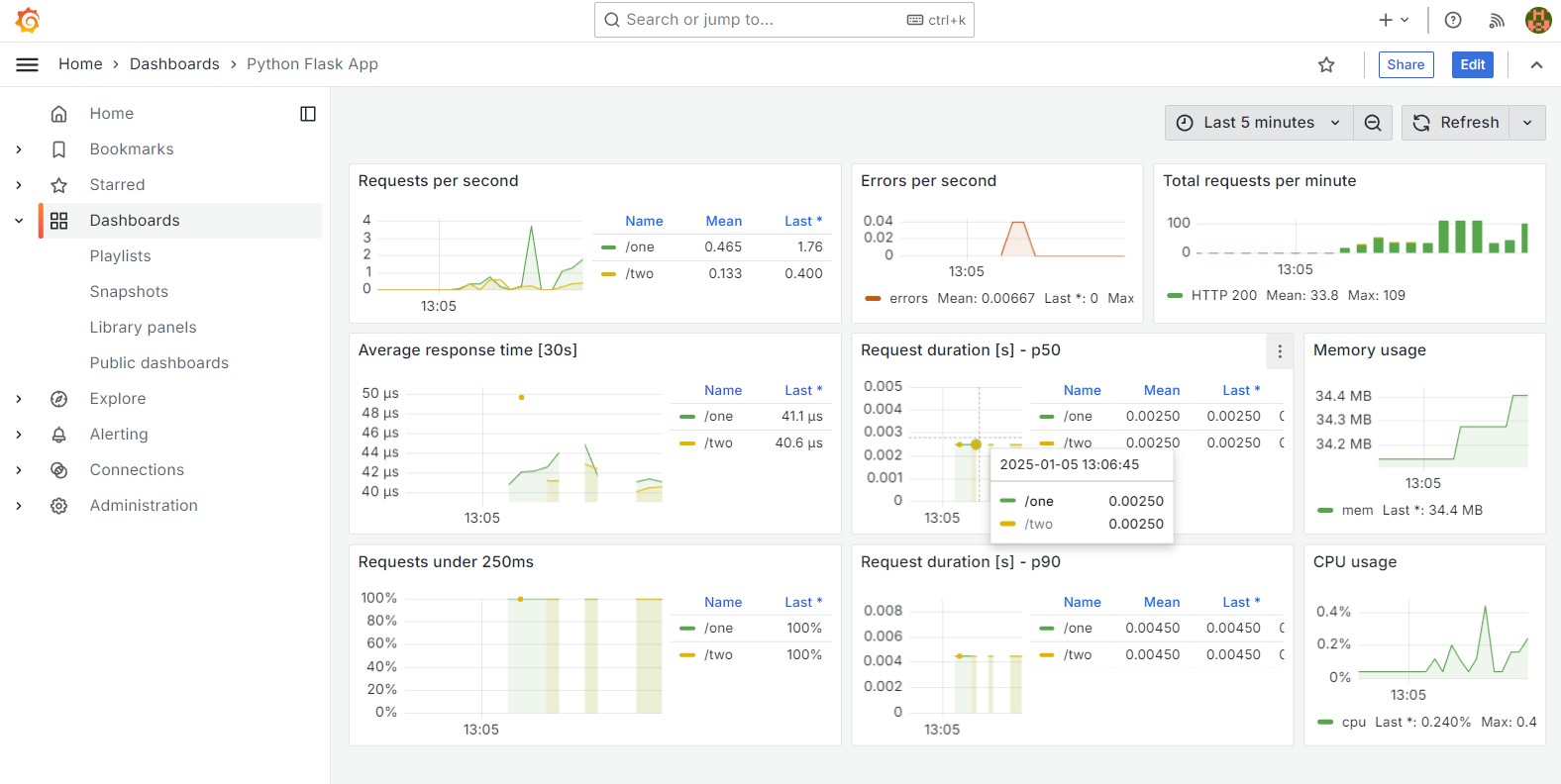
Task: Toggle the hamburger navigation menu
Action: [x=28, y=64]
